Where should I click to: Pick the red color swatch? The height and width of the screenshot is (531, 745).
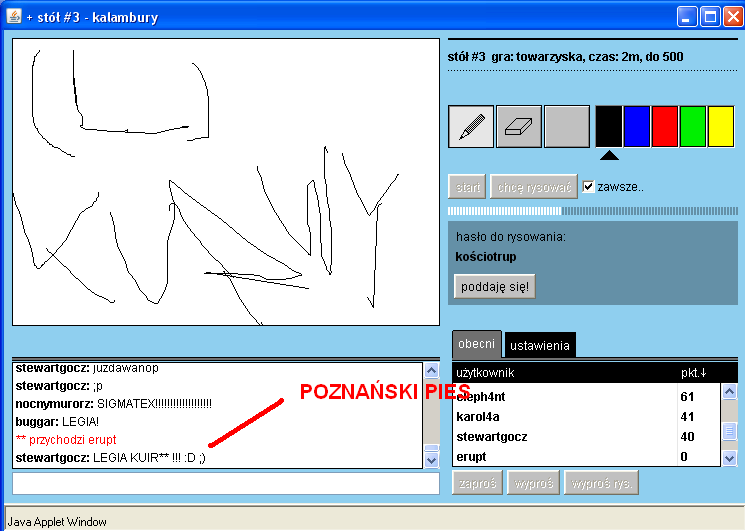tap(665, 126)
